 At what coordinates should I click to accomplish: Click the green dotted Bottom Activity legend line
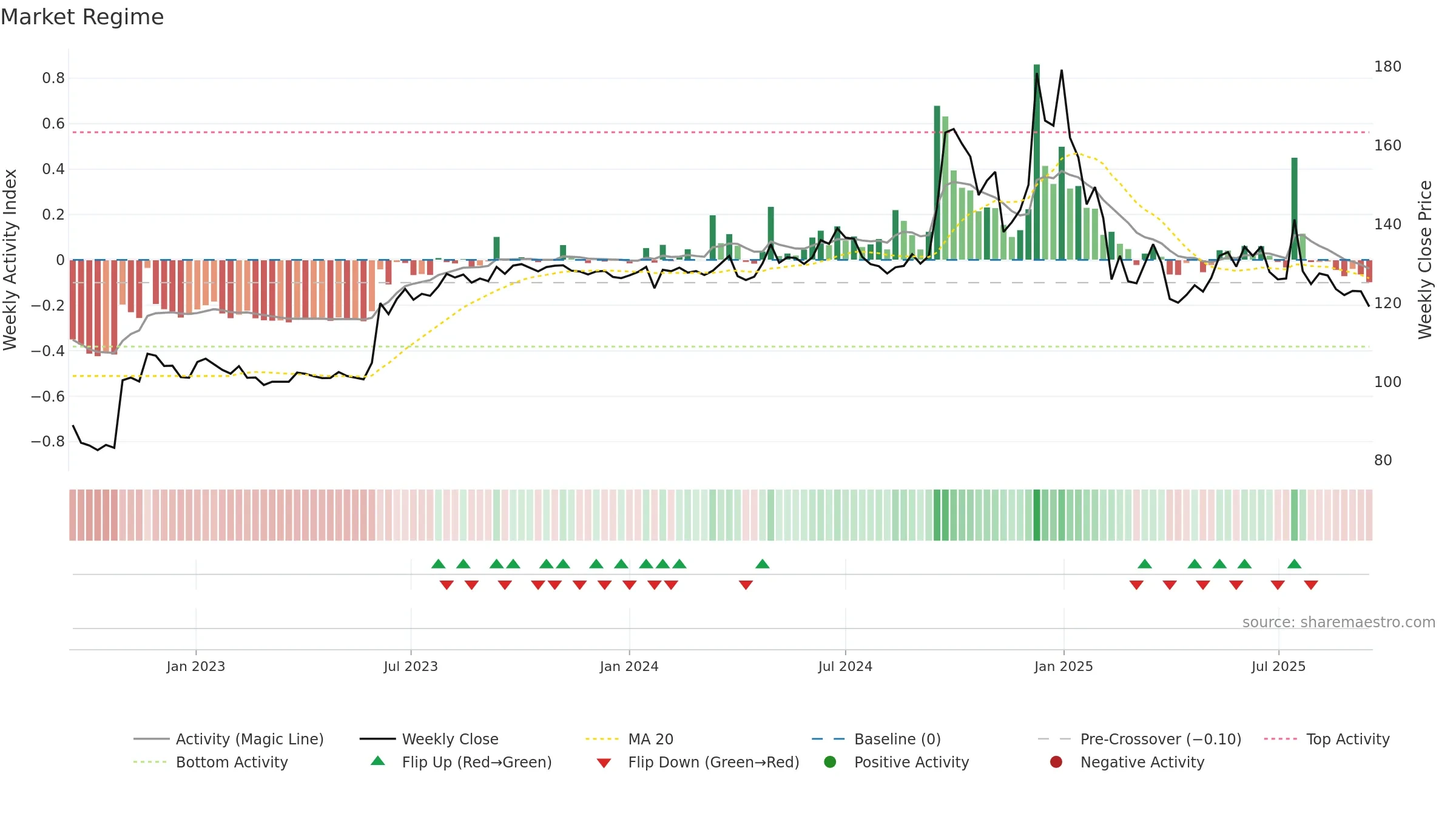coord(151,762)
